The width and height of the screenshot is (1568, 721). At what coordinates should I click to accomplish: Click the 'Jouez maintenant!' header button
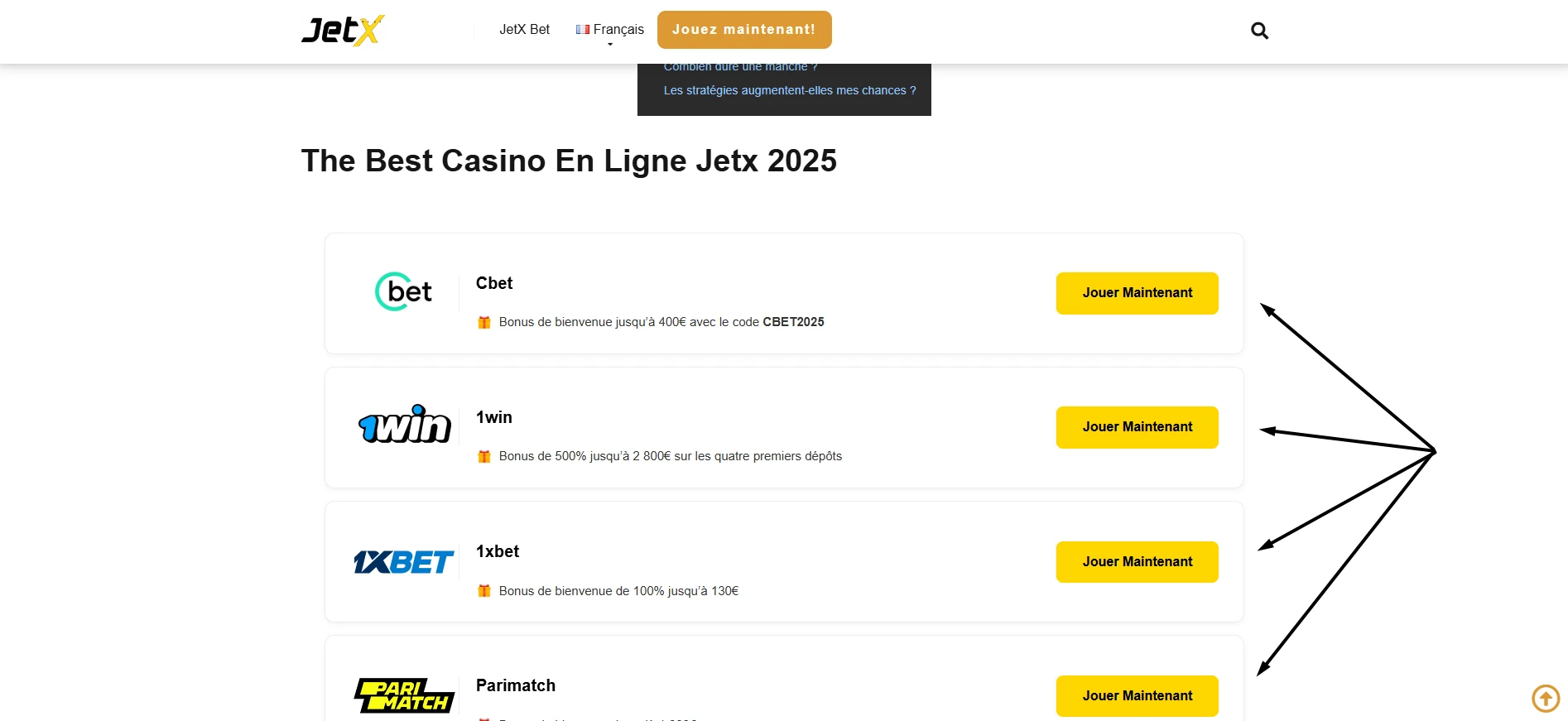coord(743,29)
